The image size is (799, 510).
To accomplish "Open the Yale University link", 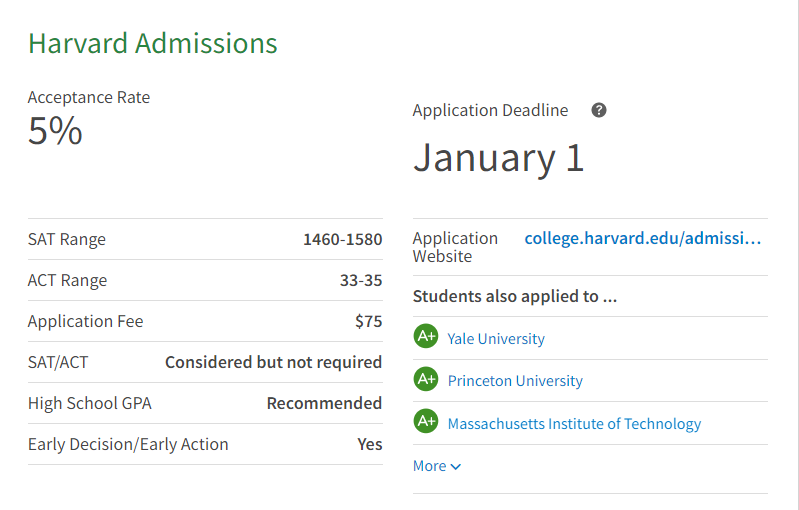I will (x=496, y=339).
